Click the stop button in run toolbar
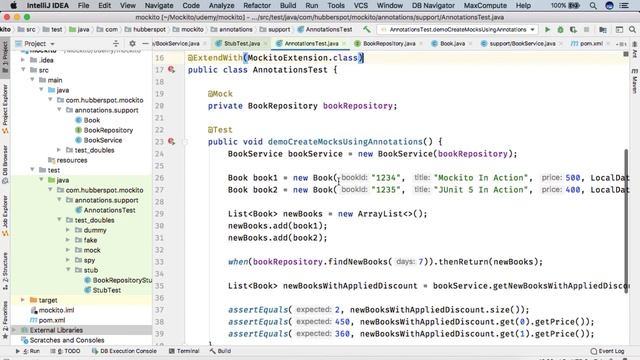This screenshot has height=360, width=640. click(587, 29)
